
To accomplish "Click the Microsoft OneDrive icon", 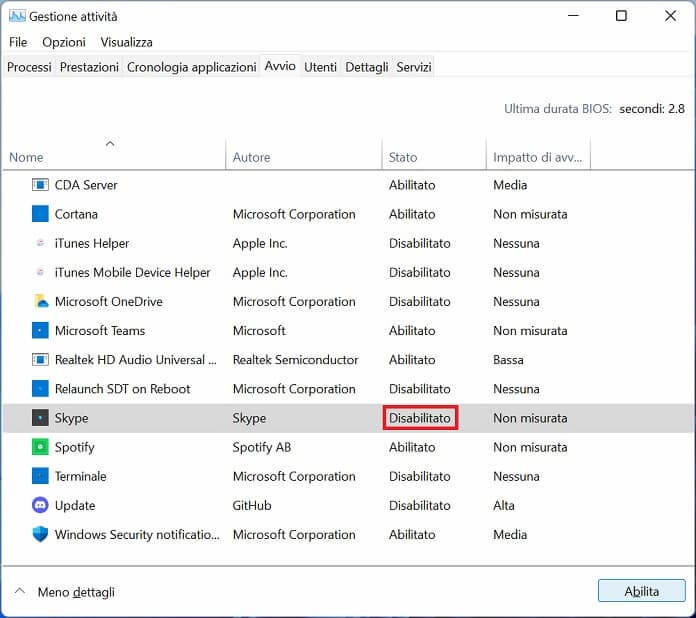I will (40, 301).
